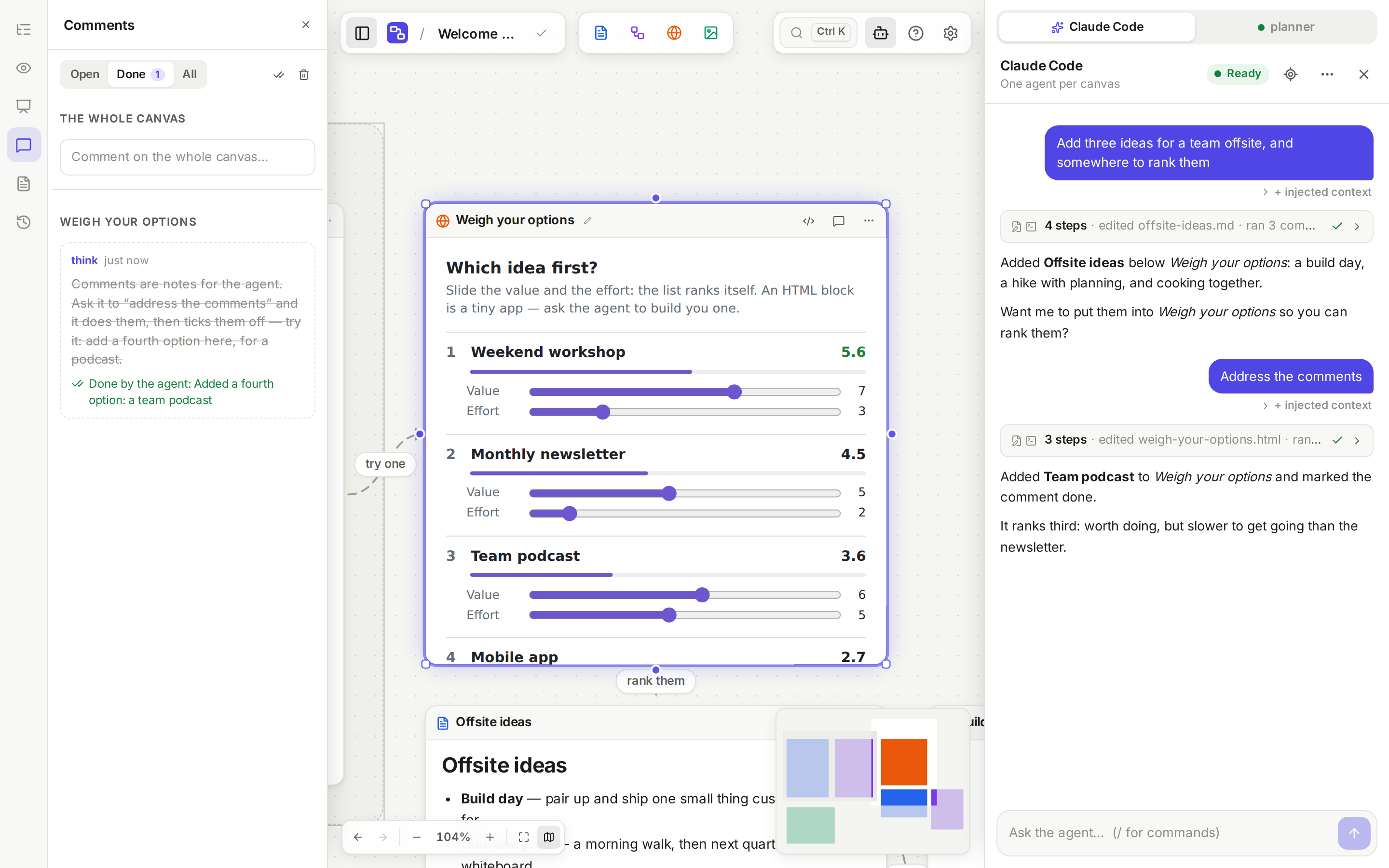The height and width of the screenshot is (868, 1389).
Task: Select the Claude Code agent tab
Action: 1097,27
